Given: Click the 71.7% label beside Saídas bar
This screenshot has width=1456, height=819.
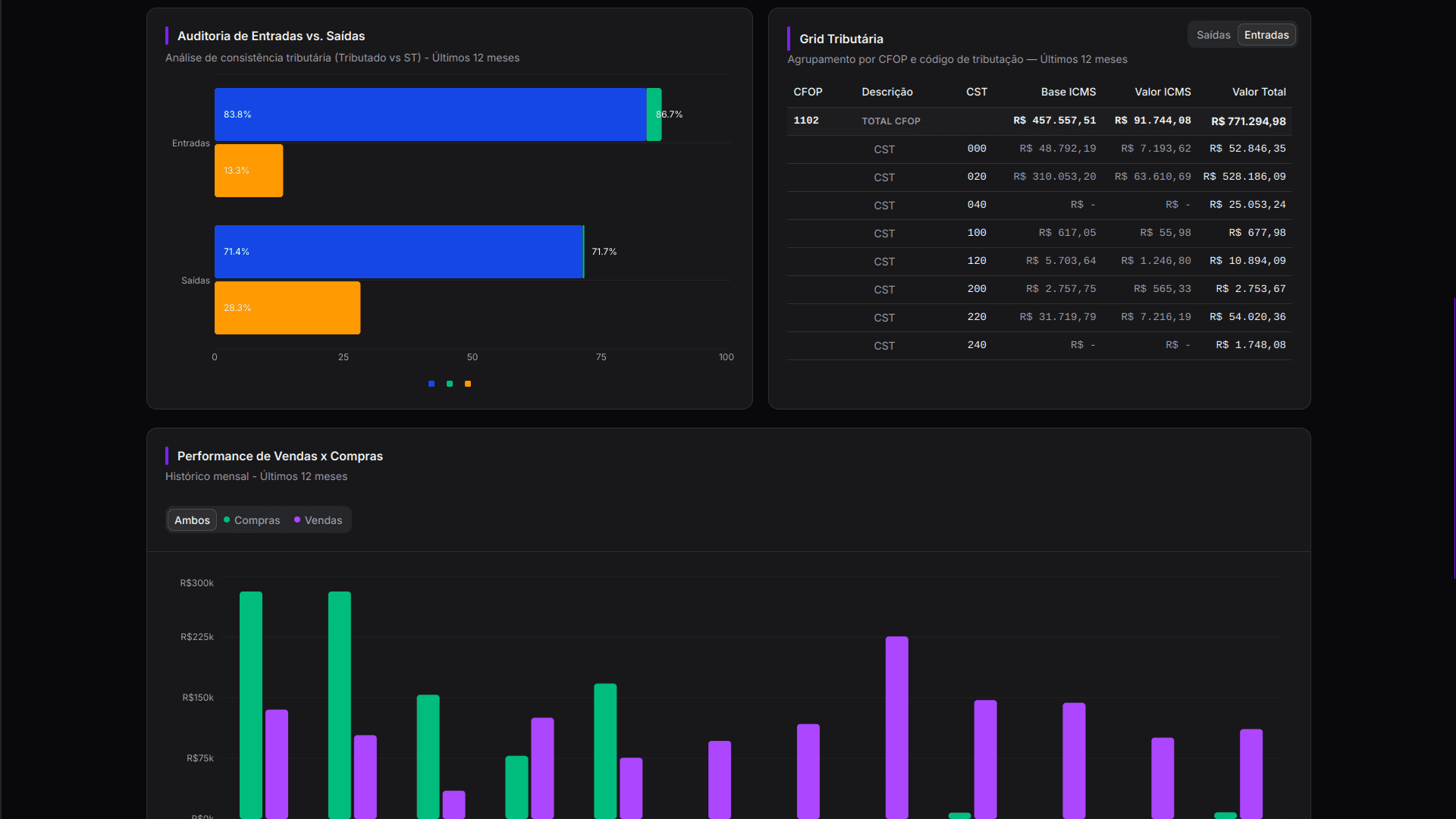Looking at the screenshot, I should [x=604, y=252].
